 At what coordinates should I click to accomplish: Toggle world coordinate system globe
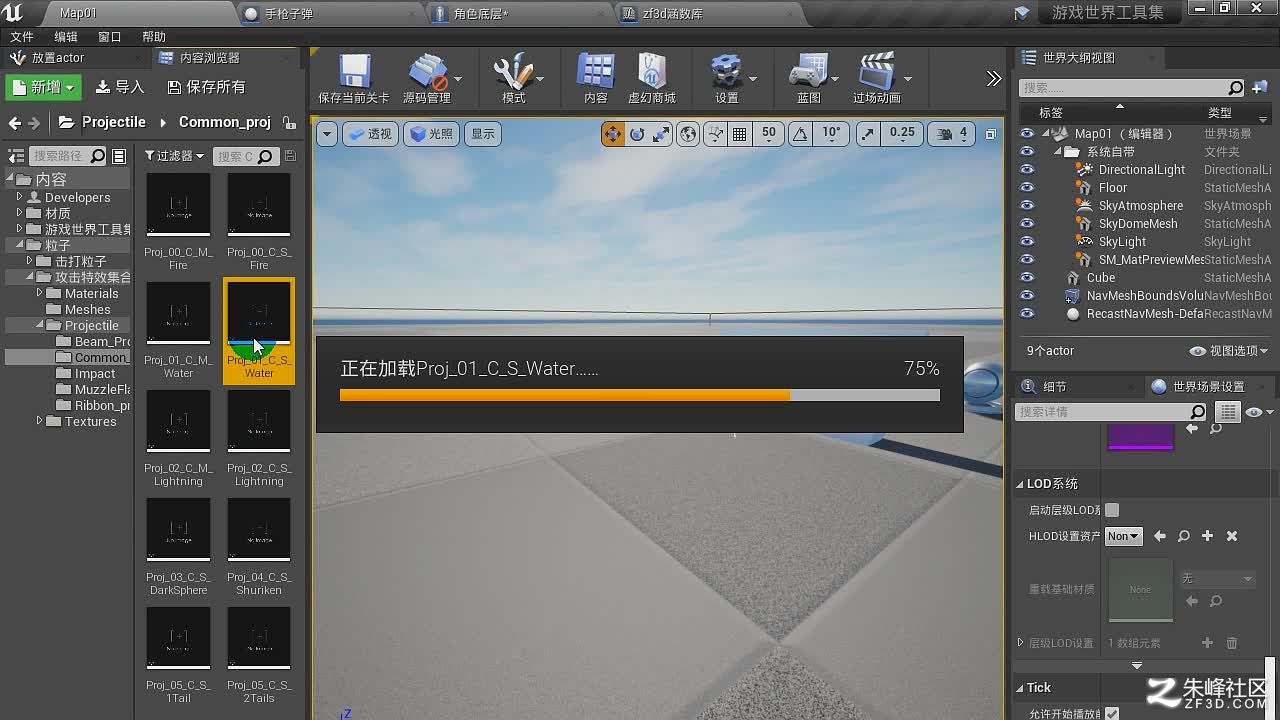[x=688, y=134]
